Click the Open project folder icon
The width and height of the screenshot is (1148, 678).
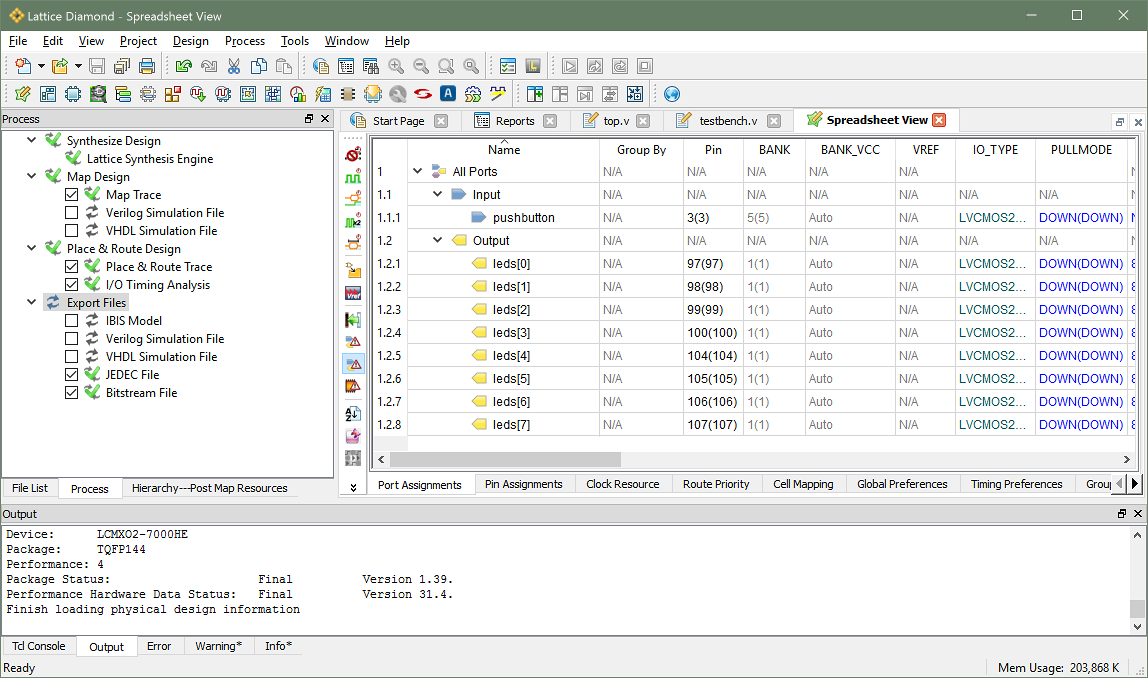pos(60,67)
